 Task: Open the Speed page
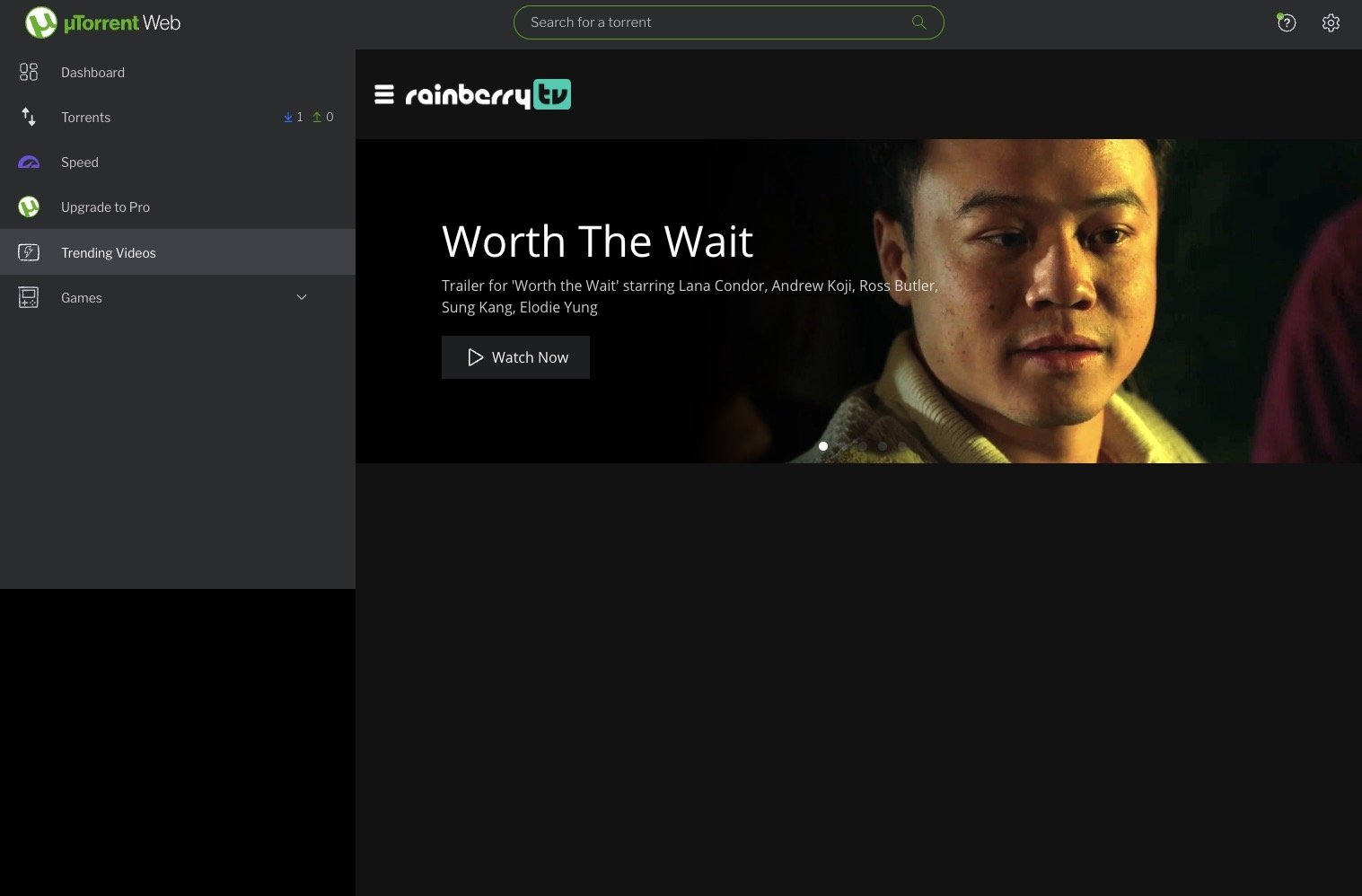click(178, 163)
